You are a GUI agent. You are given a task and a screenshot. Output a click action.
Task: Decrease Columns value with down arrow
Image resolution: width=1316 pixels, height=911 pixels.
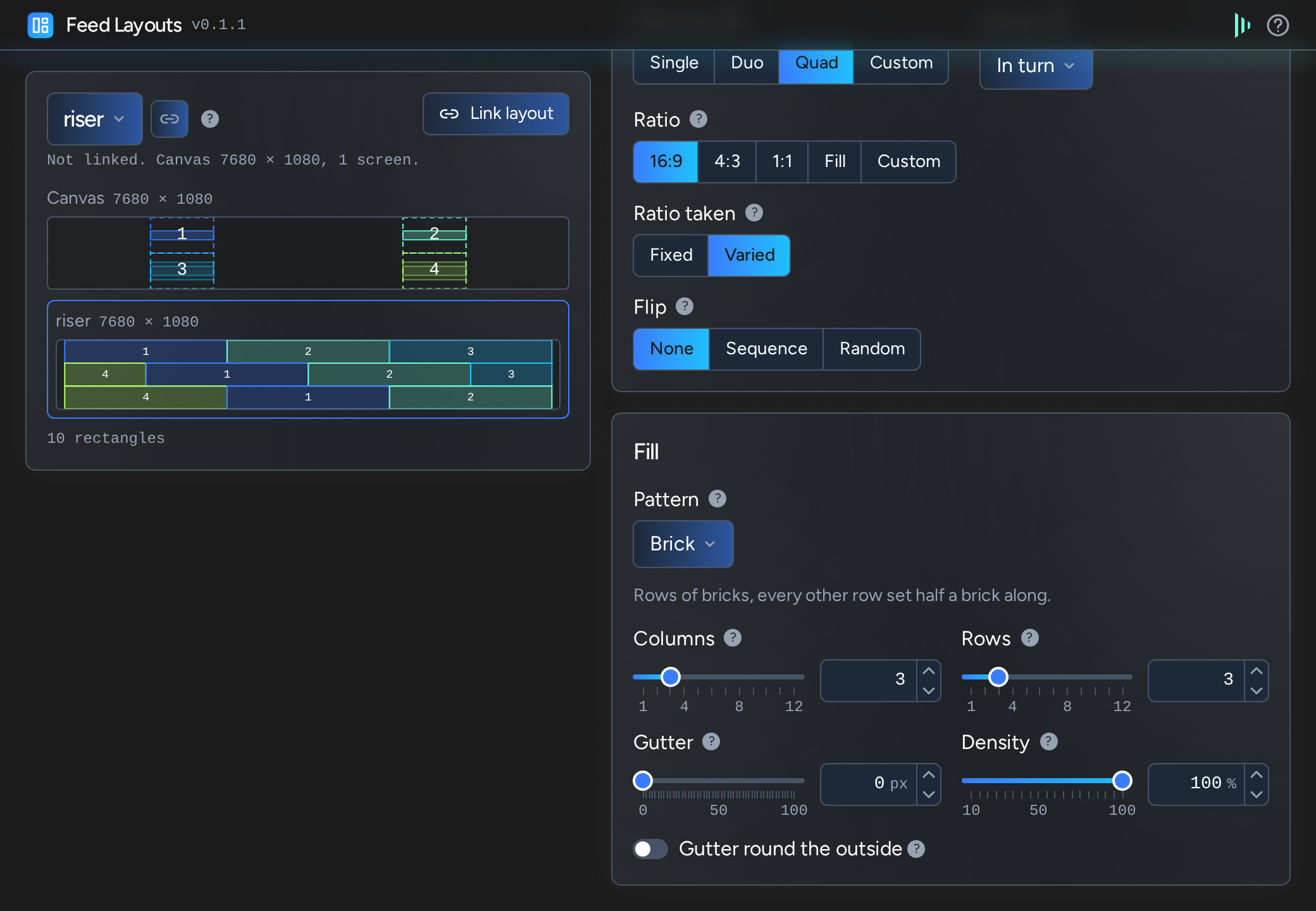[929, 691]
